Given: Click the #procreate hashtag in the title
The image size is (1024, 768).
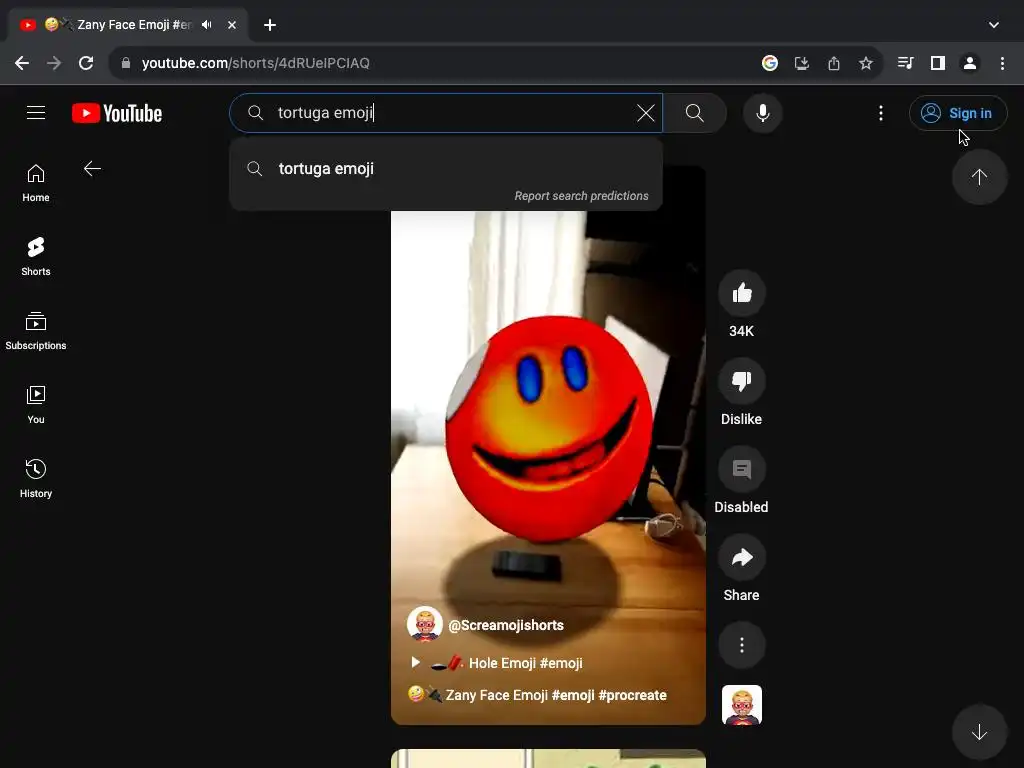Looking at the screenshot, I should [632, 695].
